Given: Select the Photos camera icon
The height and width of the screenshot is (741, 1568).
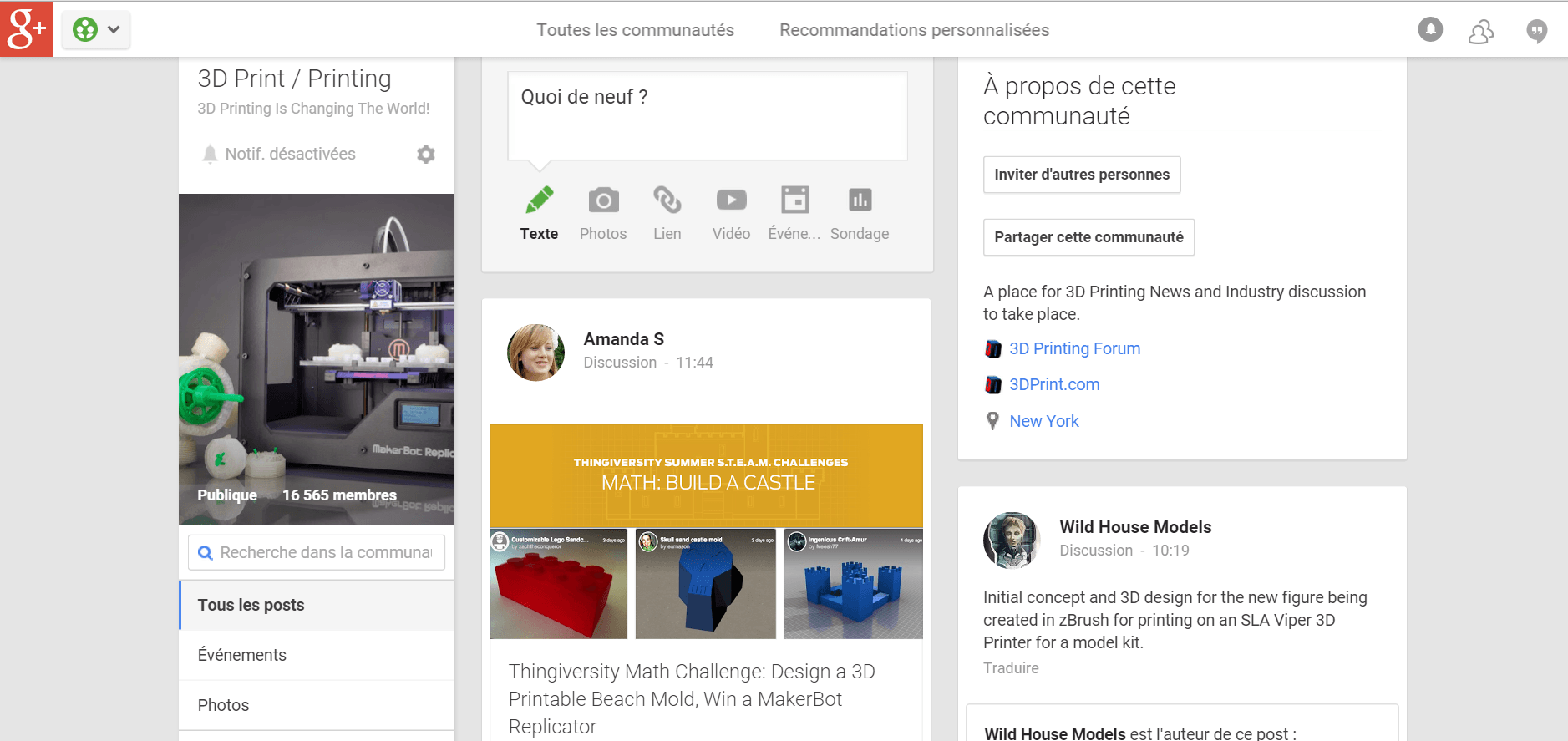Looking at the screenshot, I should 603,200.
